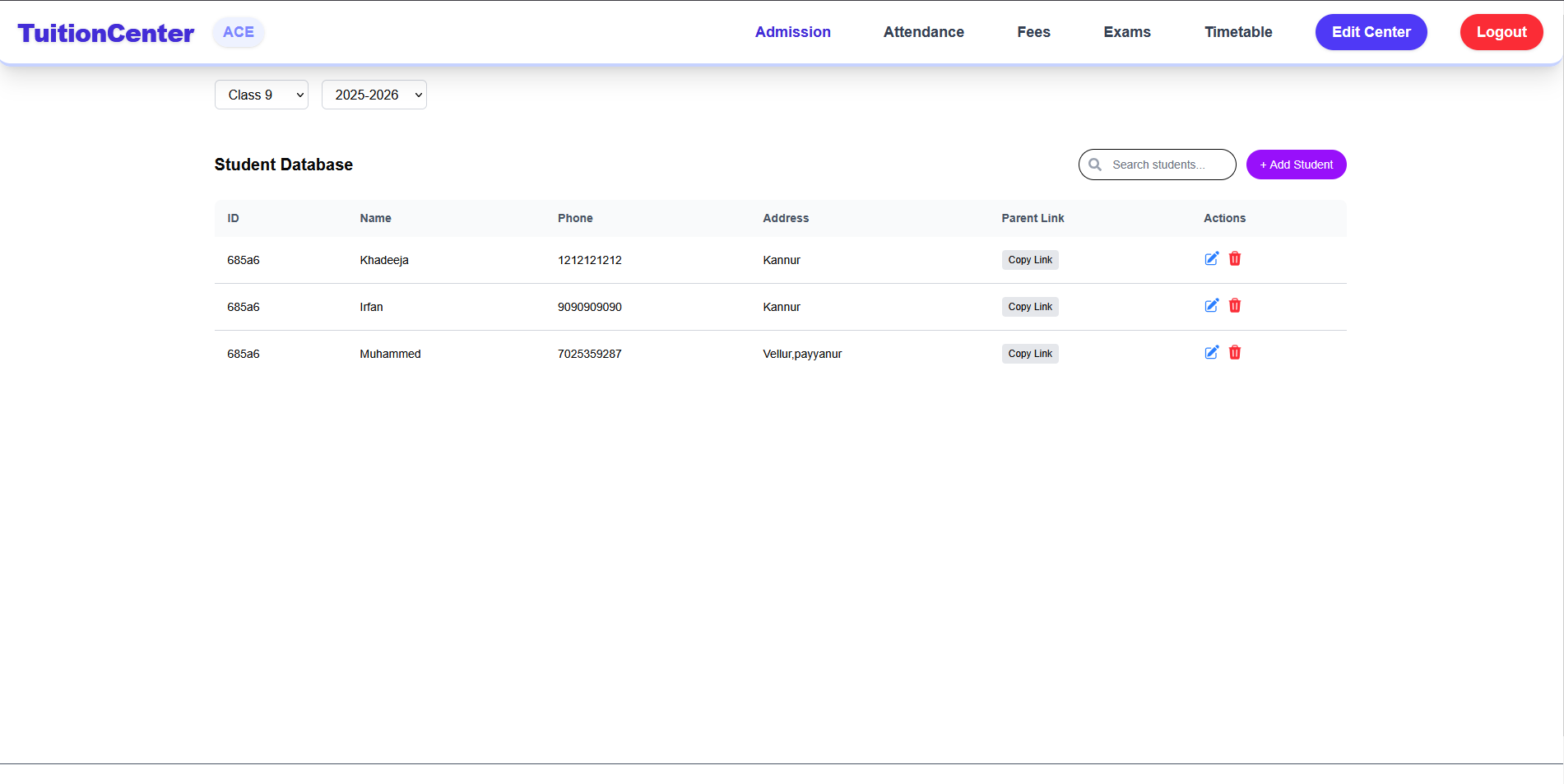
Task: Open the Fees section
Action: pos(1033,32)
